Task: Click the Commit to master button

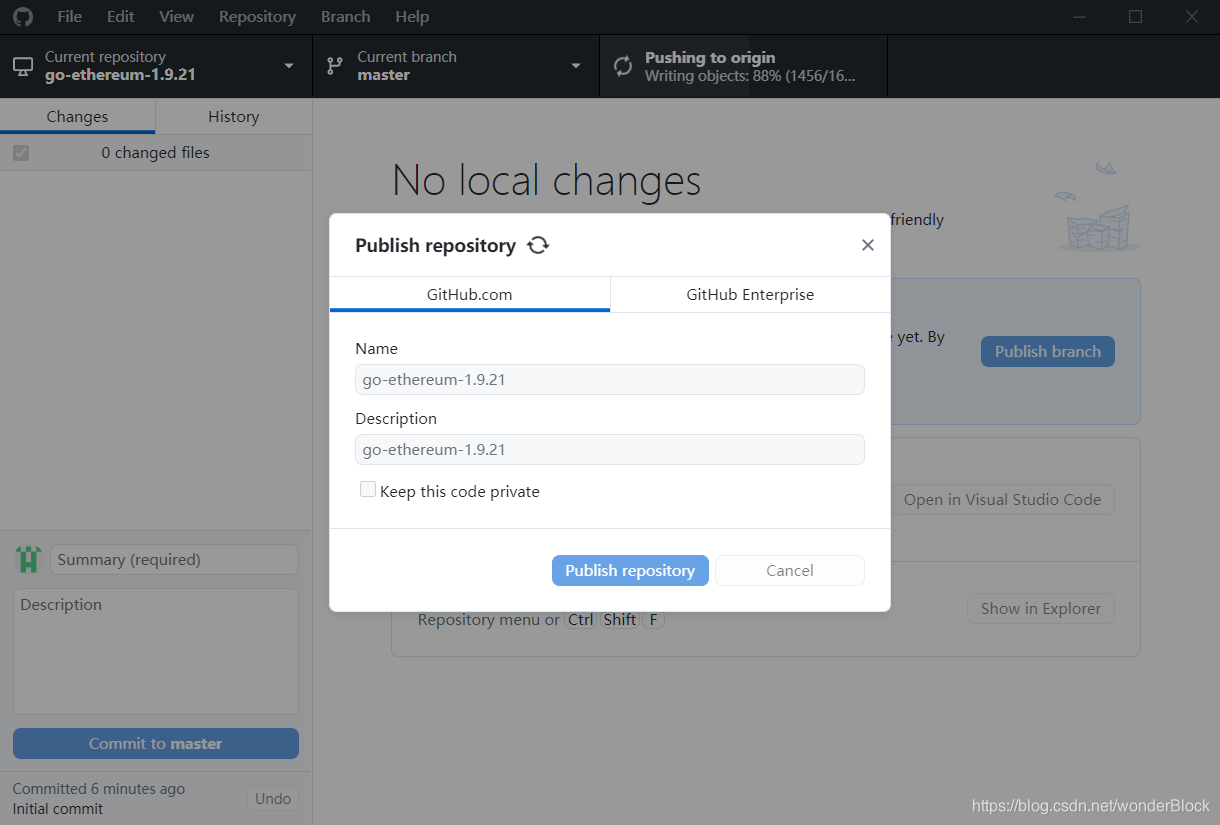Action: pyautogui.click(x=156, y=743)
